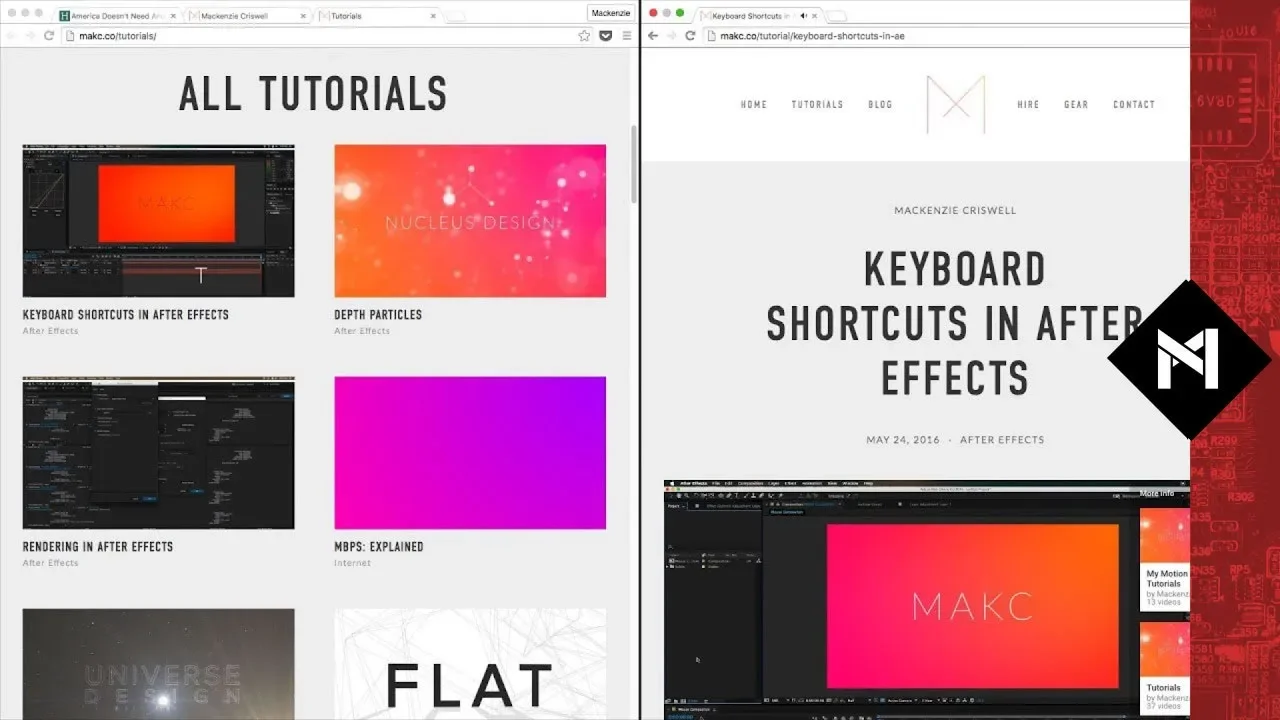Click the tutorials page vertical scrollbar
This screenshot has height=720, width=1280.
[x=633, y=163]
